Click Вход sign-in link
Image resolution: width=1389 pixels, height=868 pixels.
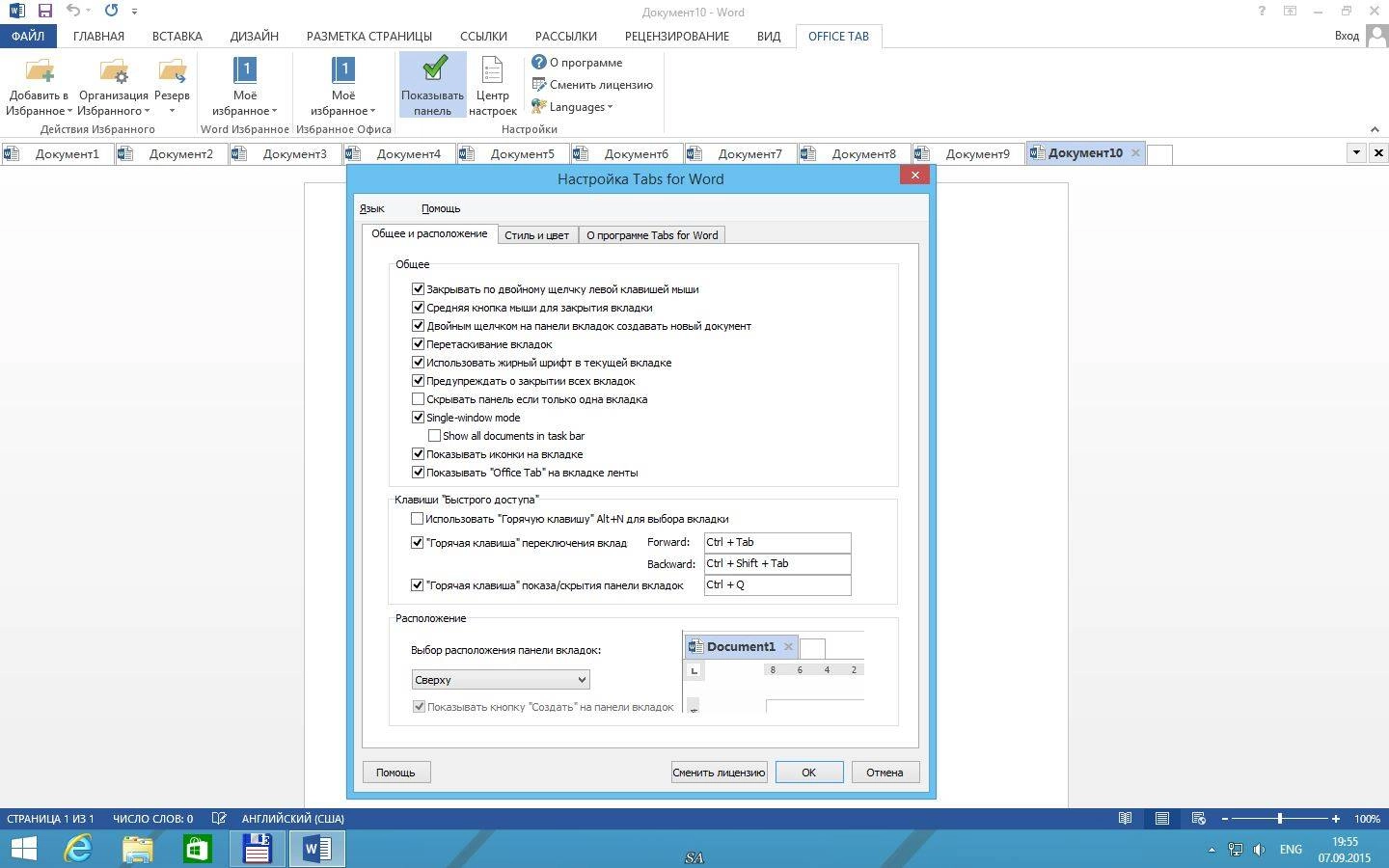tap(1347, 36)
